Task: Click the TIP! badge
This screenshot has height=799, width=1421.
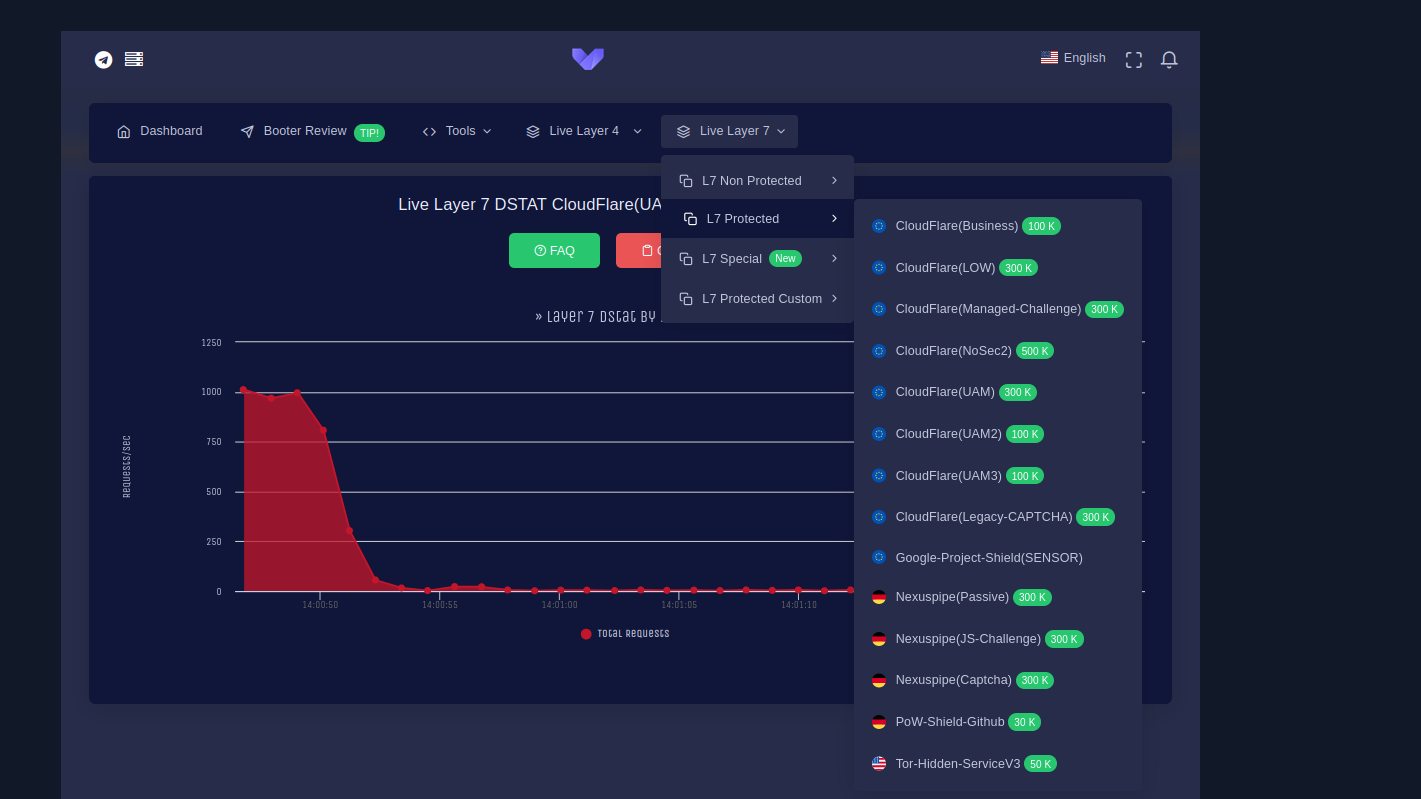Action: [369, 132]
